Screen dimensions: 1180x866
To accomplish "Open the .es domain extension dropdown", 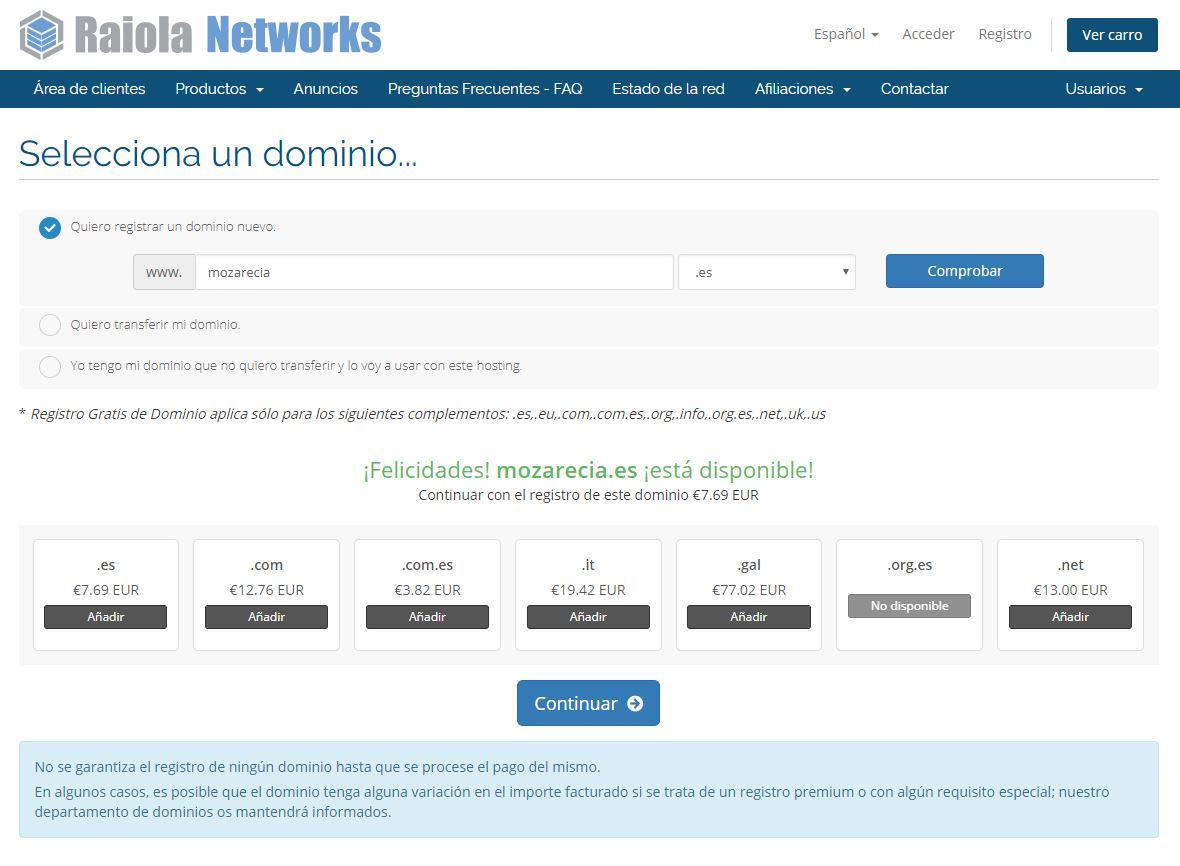I will coord(766,272).
